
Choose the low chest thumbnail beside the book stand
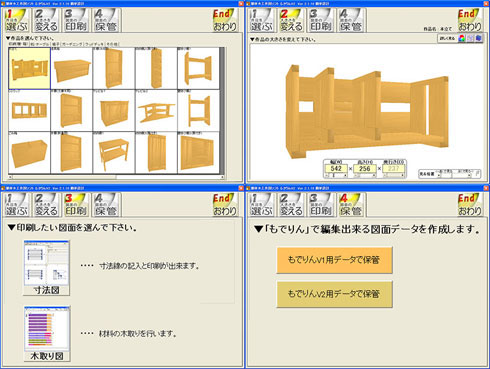(x=72, y=68)
